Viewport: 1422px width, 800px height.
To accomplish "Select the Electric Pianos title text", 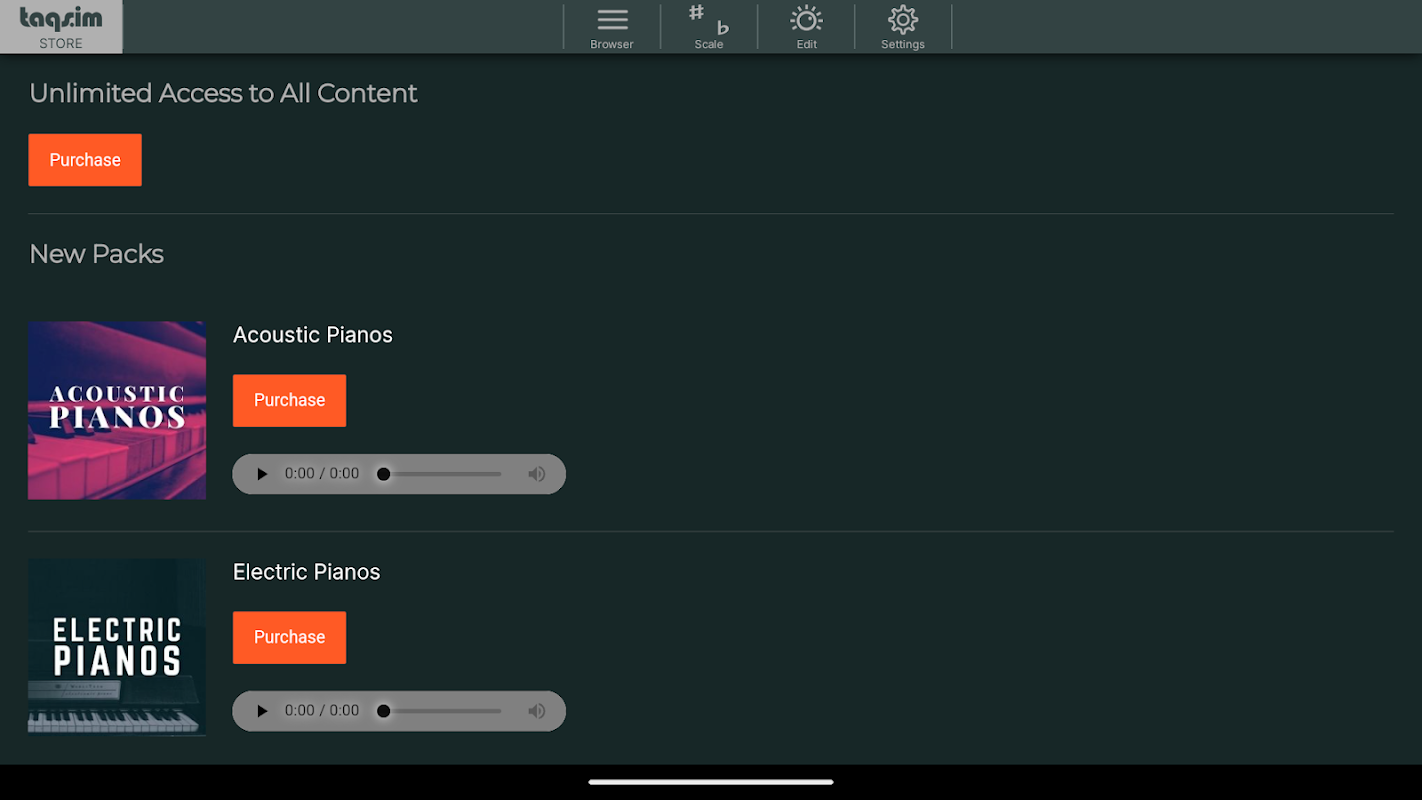I will pyautogui.click(x=307, y=572).
